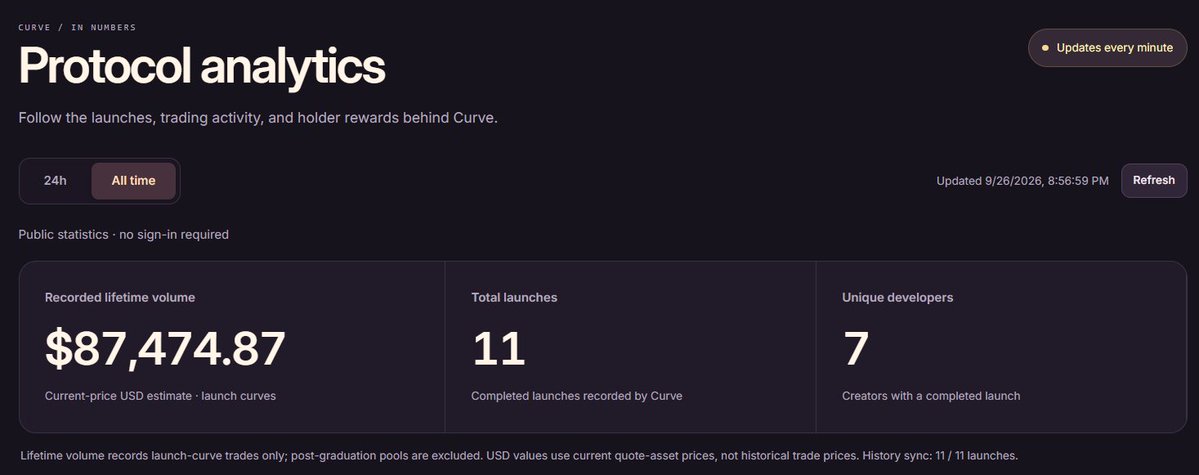
Task: Click the Updates every minute badge
Action: 1107,47
